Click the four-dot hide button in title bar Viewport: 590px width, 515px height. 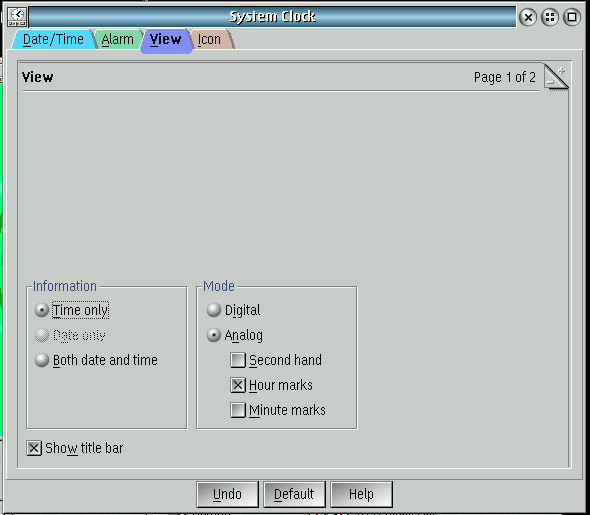[x=550, y=17]
